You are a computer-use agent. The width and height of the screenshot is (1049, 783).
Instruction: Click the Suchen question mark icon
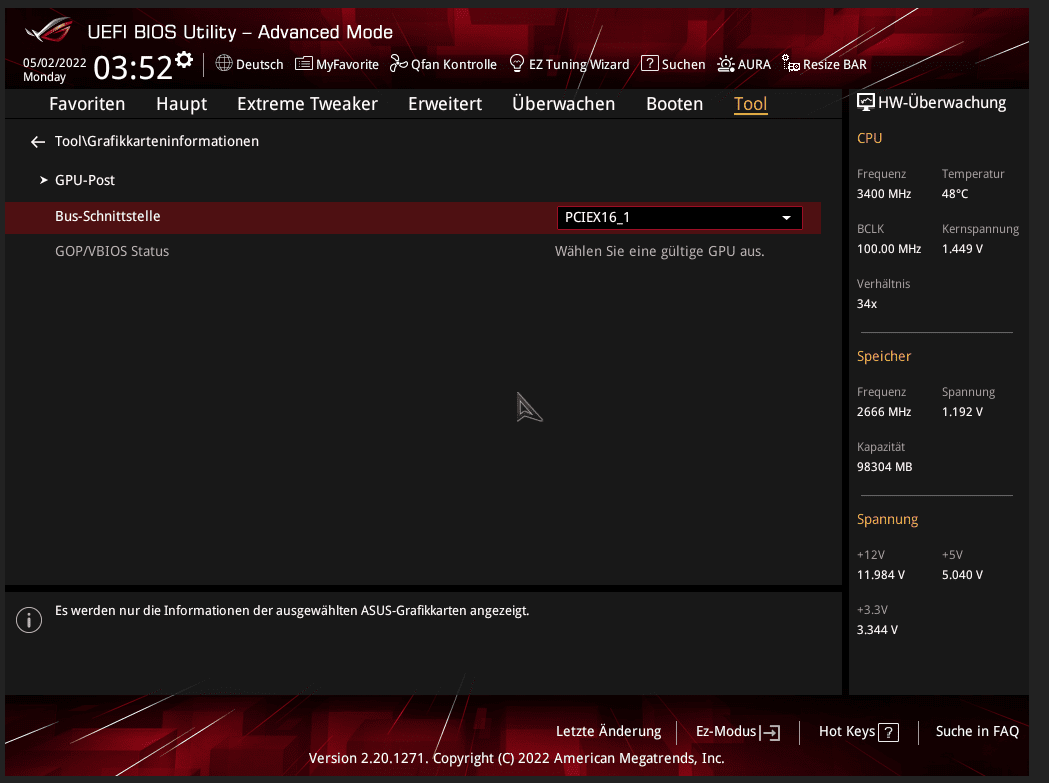pyautogui.click(x=650, y=63)
